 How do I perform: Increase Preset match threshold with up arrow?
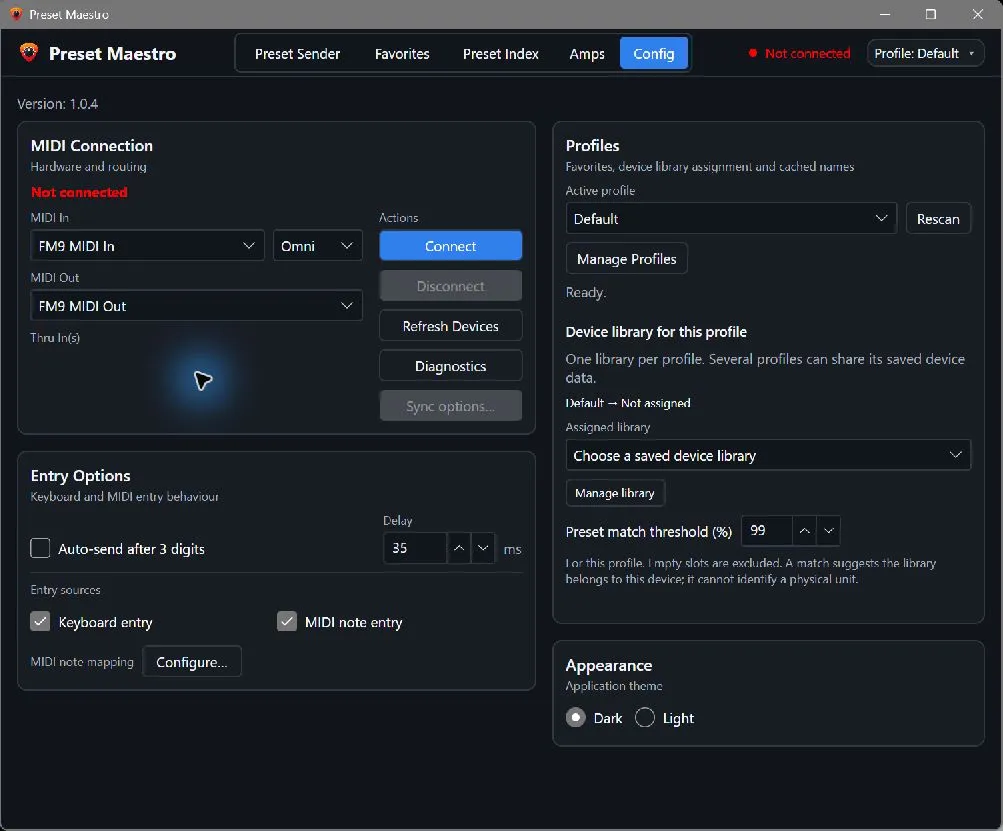pos(804,531)
